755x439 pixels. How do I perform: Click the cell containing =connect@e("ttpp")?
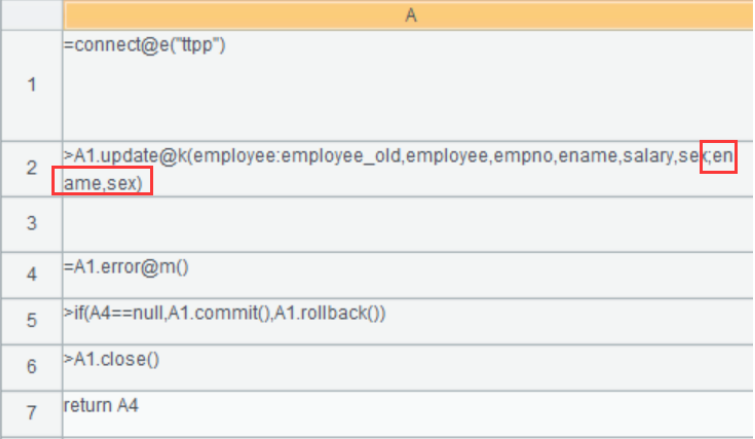[409, 86]
